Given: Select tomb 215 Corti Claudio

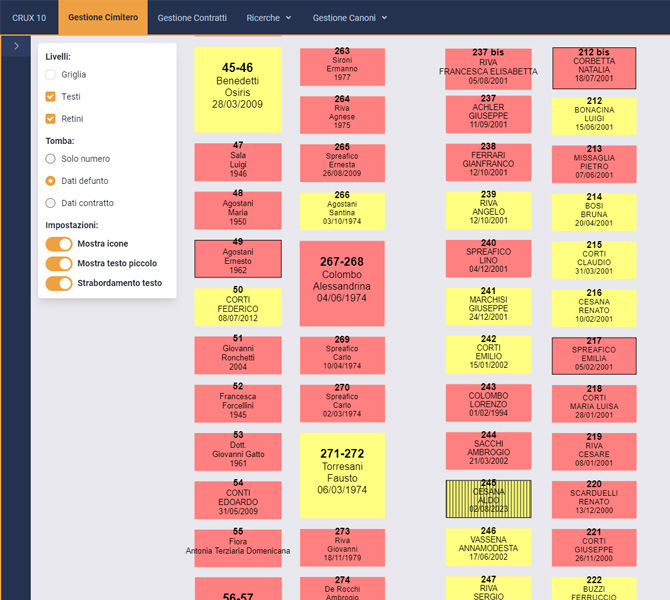Looking at the screenshot, I should tap(594, 261).
